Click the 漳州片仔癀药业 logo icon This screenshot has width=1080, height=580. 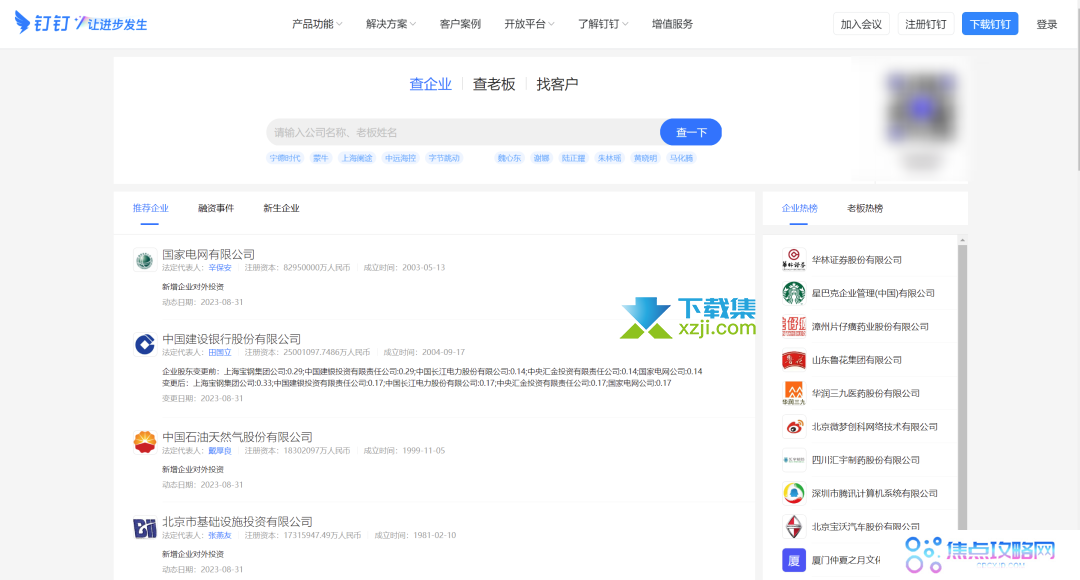pyautogui.click(x=793, y=327)
